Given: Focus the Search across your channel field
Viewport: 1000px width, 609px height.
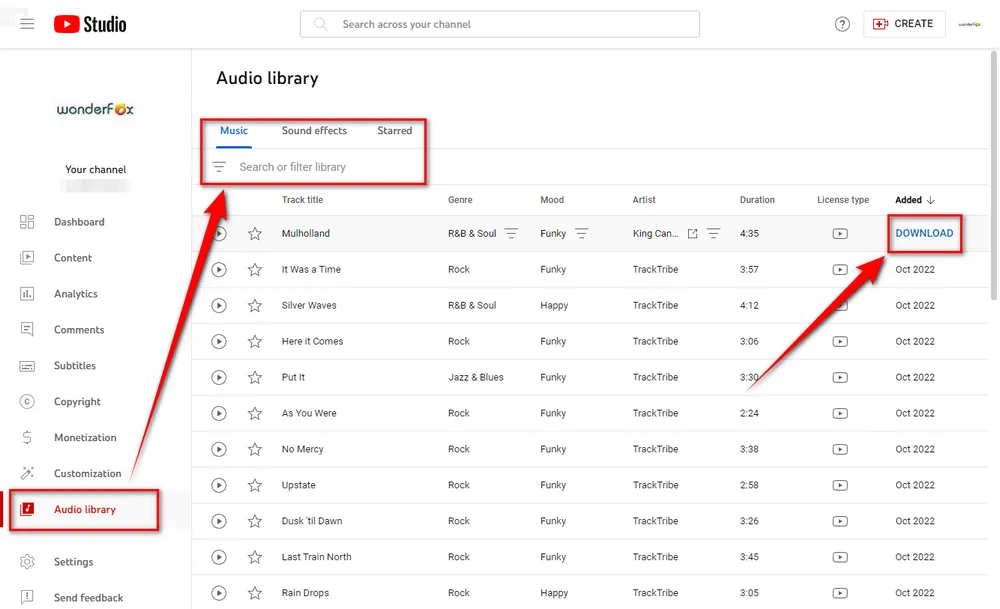Looking at the screenshot, I should point(500,24).
